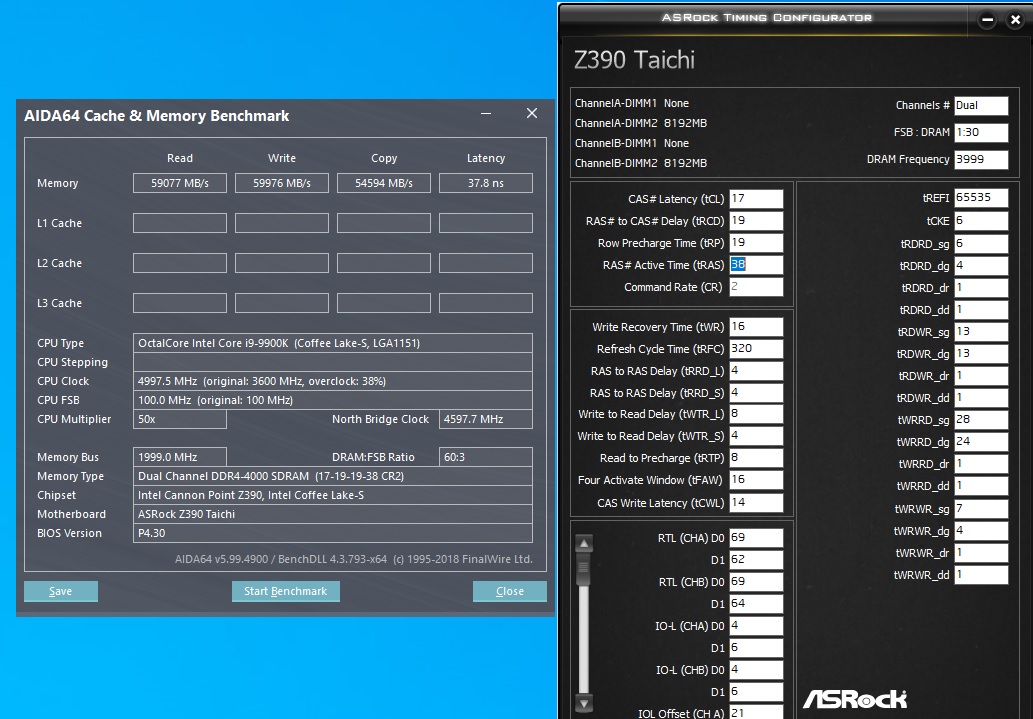
Task: Click the Memory Copy result 54594 MB/s
Action: [x=384, y=183]
